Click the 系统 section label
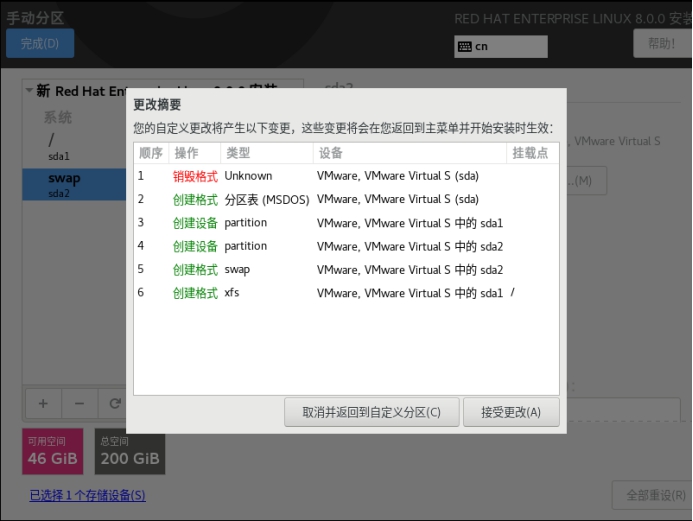This screenshot has height=521, width=693. (57, 117)
